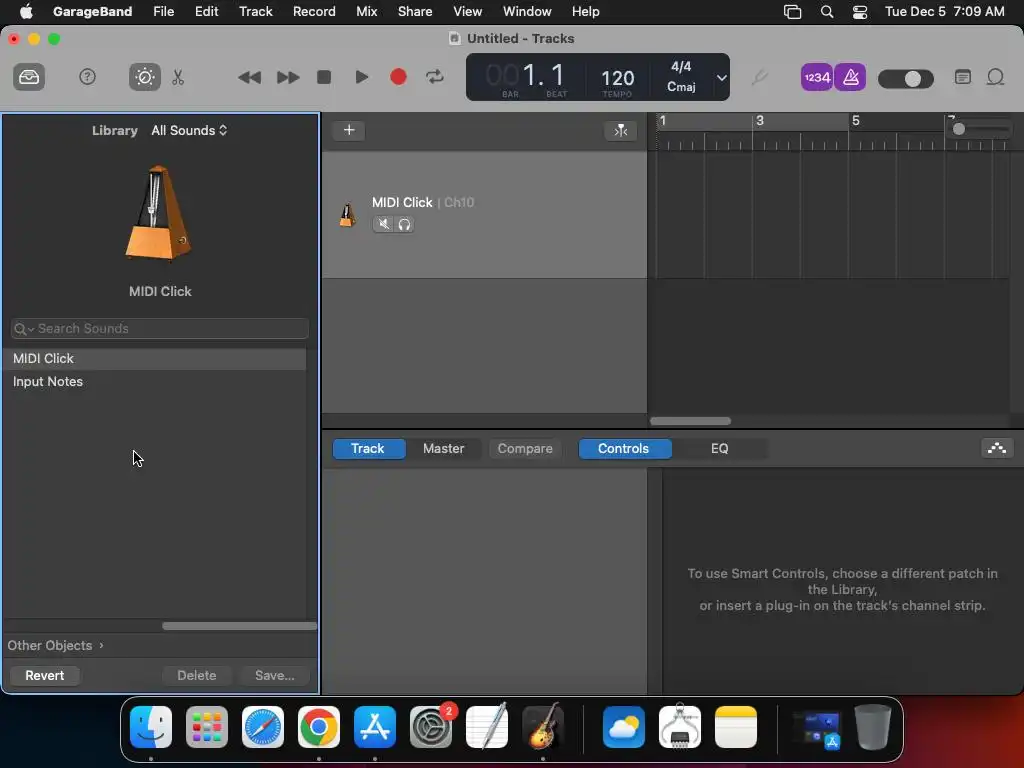Click the MIDI Click track metronome icon
The width and height of the screenshot is (1024, 768).
point(347,214)
